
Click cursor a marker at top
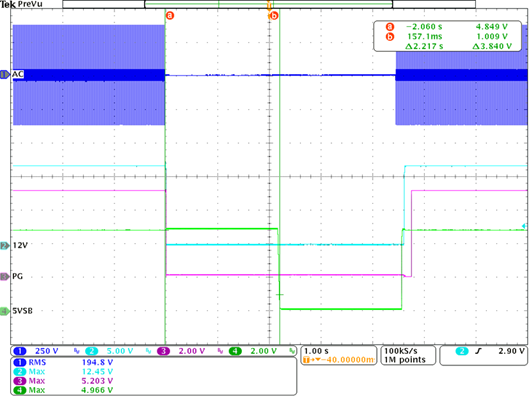tap(170, 15)
